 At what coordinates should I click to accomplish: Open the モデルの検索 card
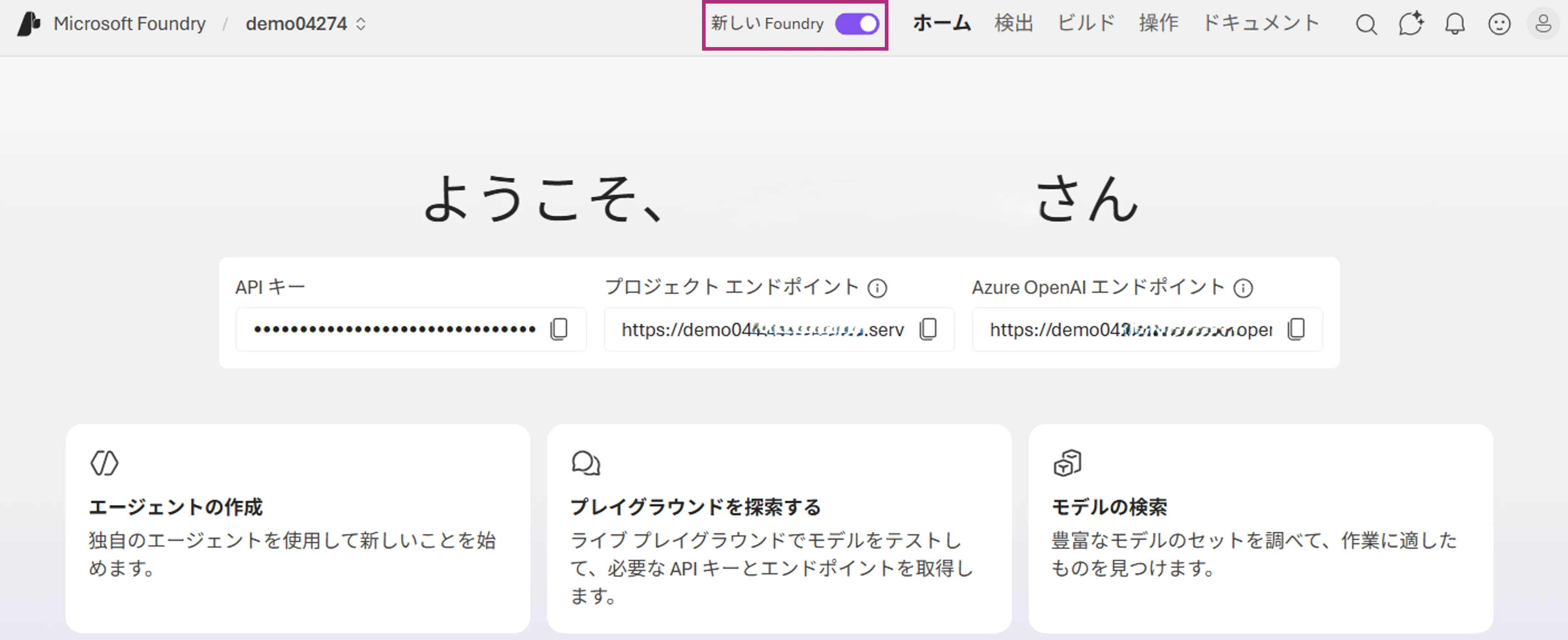coord(1260,528)
